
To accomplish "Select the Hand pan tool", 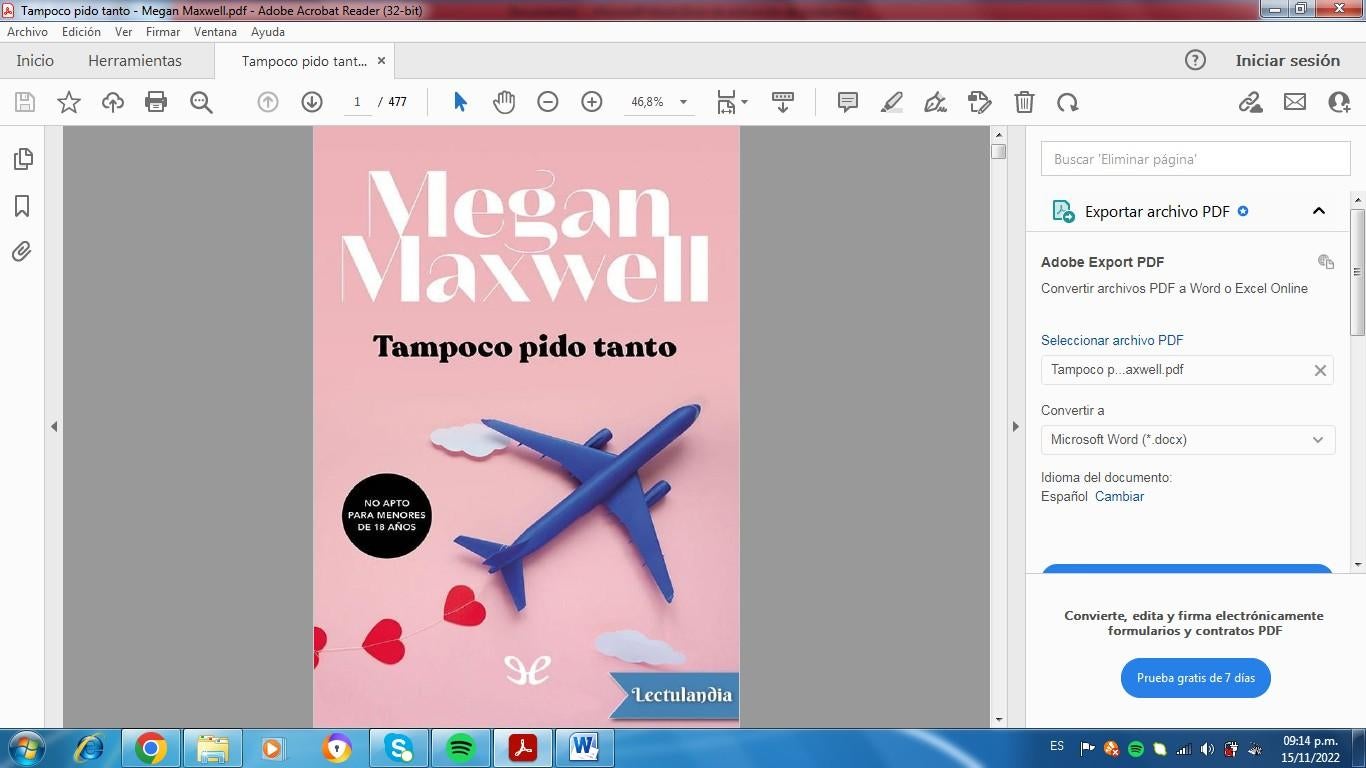I will [504, 102].
